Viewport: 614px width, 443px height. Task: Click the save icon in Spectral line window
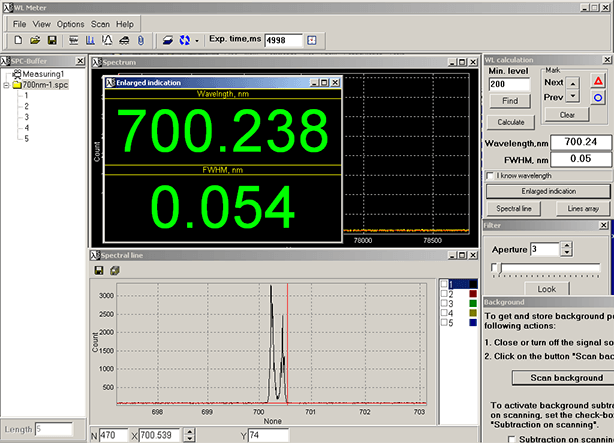pos(99,270)
